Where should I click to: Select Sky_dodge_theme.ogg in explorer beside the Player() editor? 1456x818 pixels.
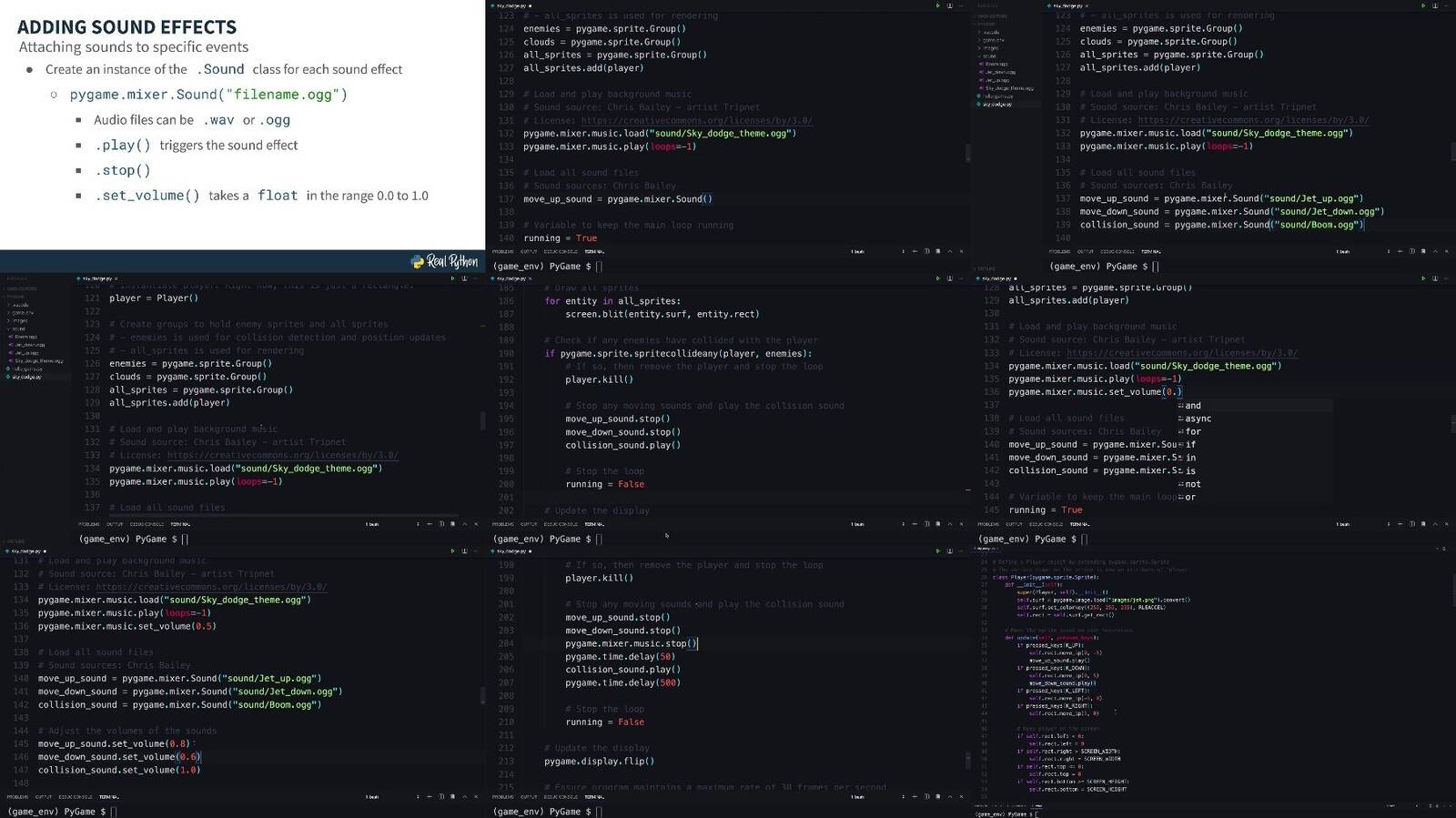(x=38, y=361)
